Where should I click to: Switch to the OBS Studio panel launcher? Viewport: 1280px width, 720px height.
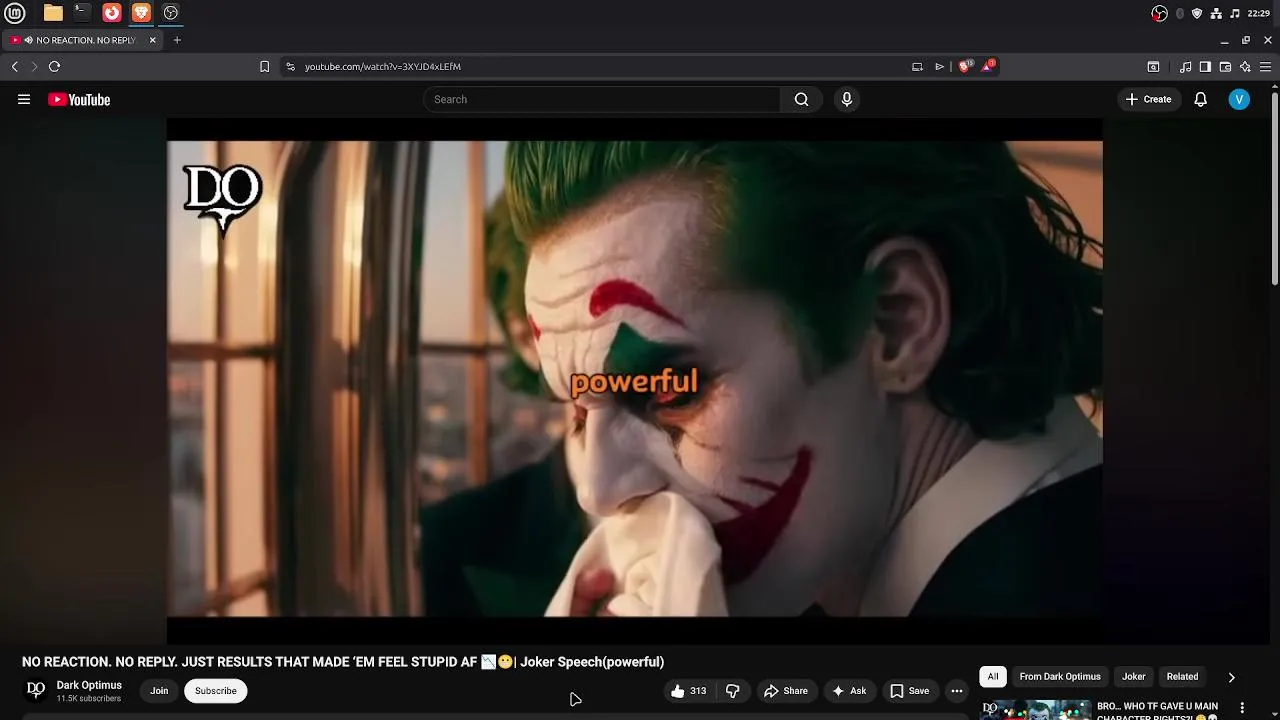point(171,13)
